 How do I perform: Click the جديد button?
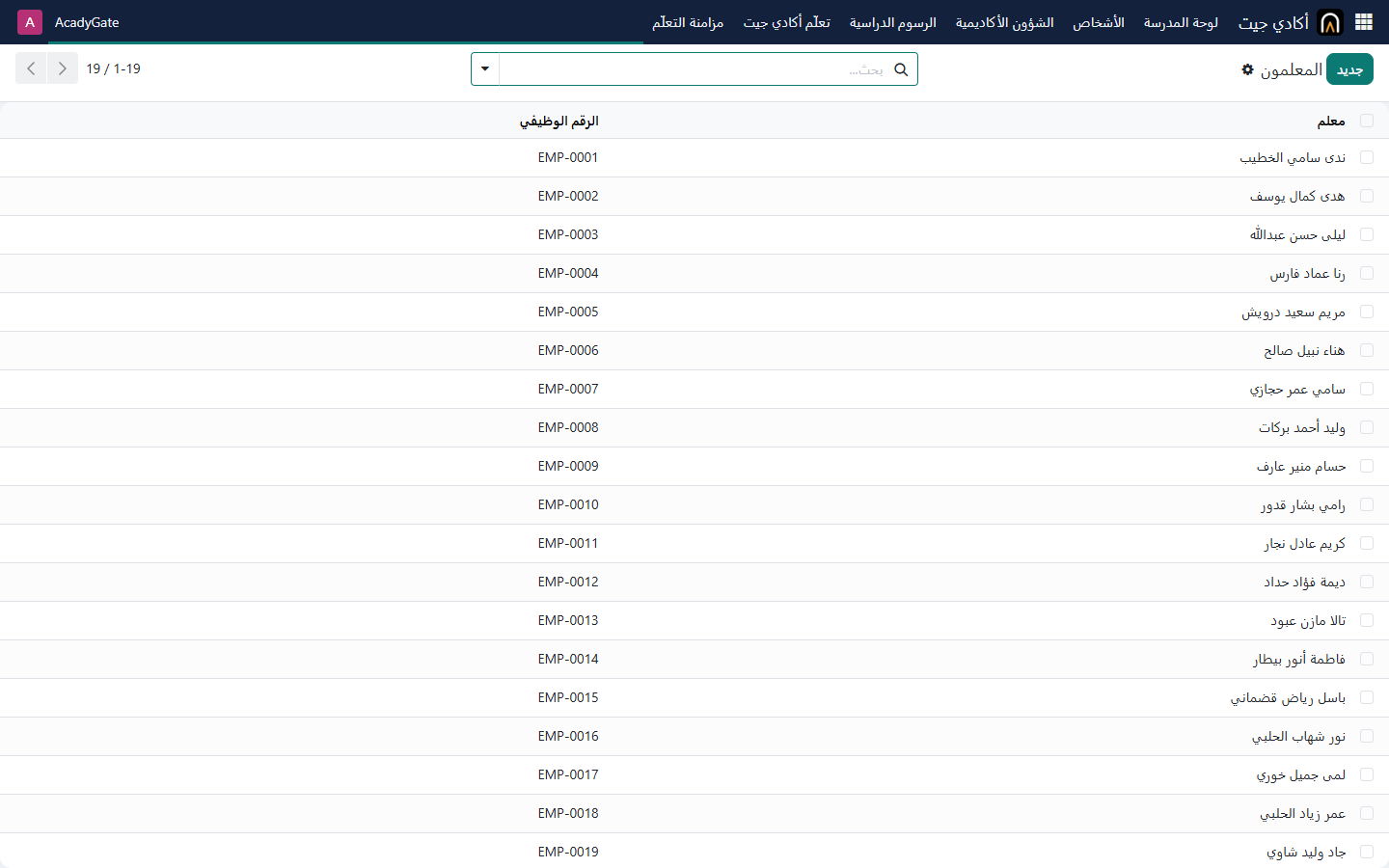click(1349, 69)
